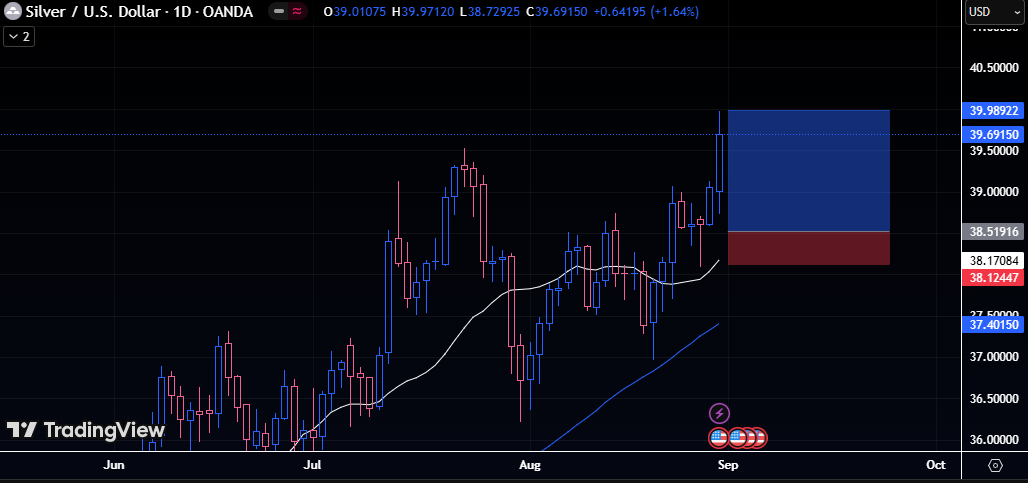This screenshot has width=1028, height=483.
Task: Click the 40.50000 price axis label
Action: (x=993, y=68)
